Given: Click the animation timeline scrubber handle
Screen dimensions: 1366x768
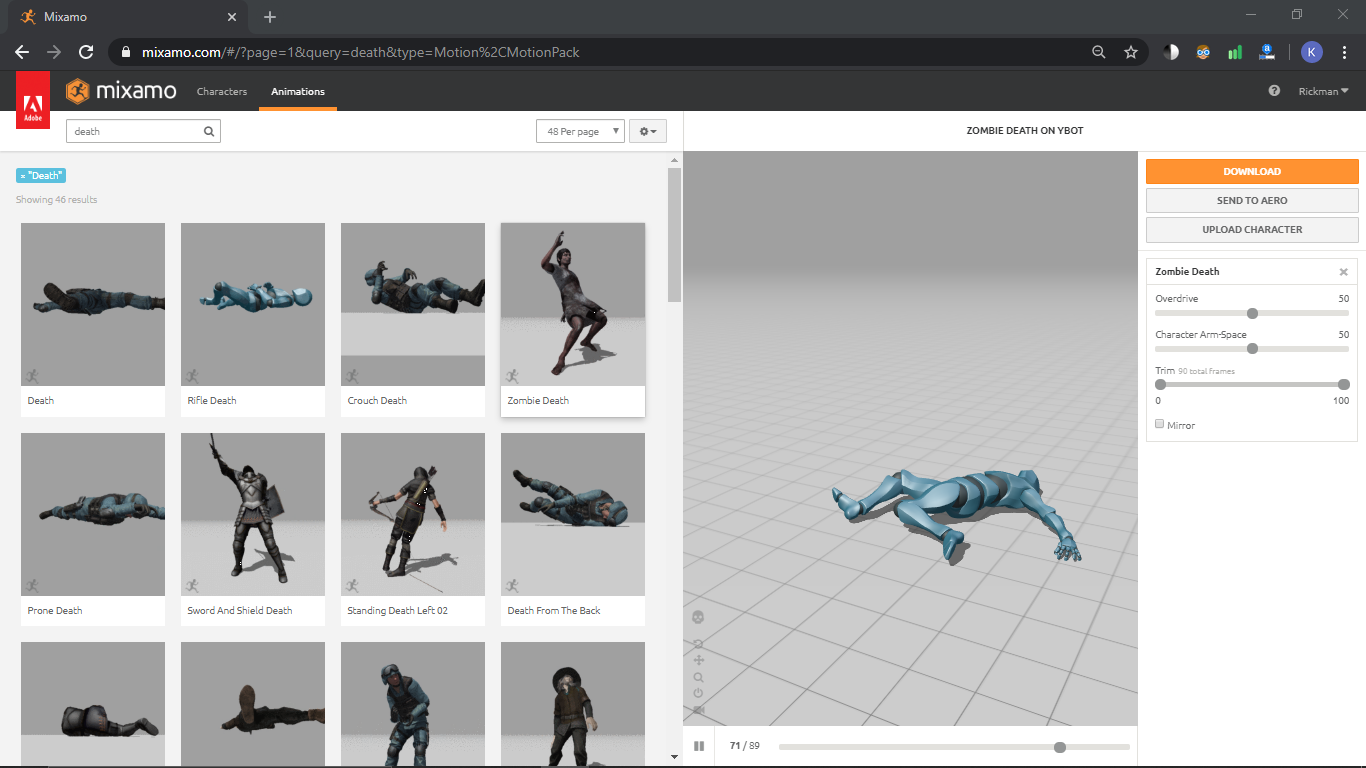Looking at the screenshot, I should pos(1060,747).
